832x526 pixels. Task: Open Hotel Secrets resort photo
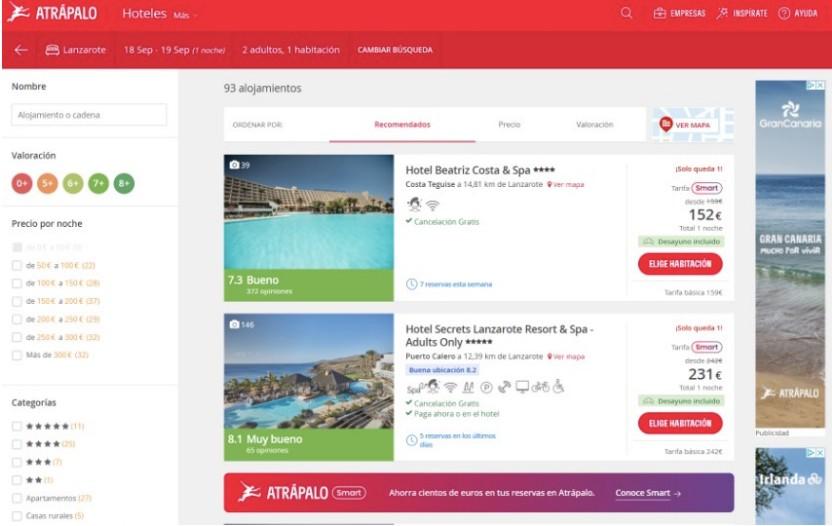point(309,371)
